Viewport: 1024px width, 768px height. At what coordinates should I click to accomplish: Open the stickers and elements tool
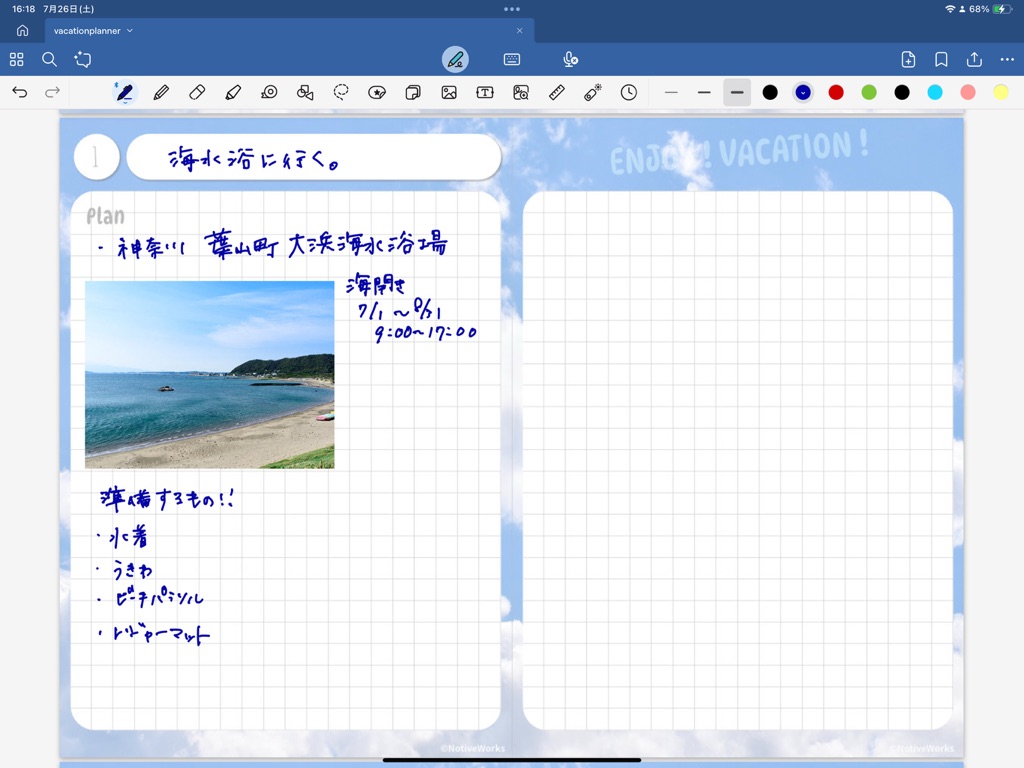377,93
